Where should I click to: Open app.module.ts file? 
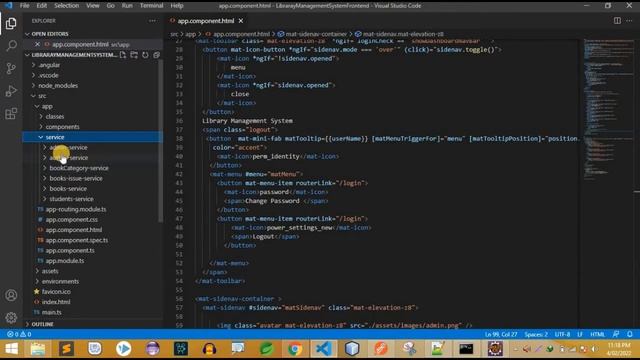[x=65, y=261]
